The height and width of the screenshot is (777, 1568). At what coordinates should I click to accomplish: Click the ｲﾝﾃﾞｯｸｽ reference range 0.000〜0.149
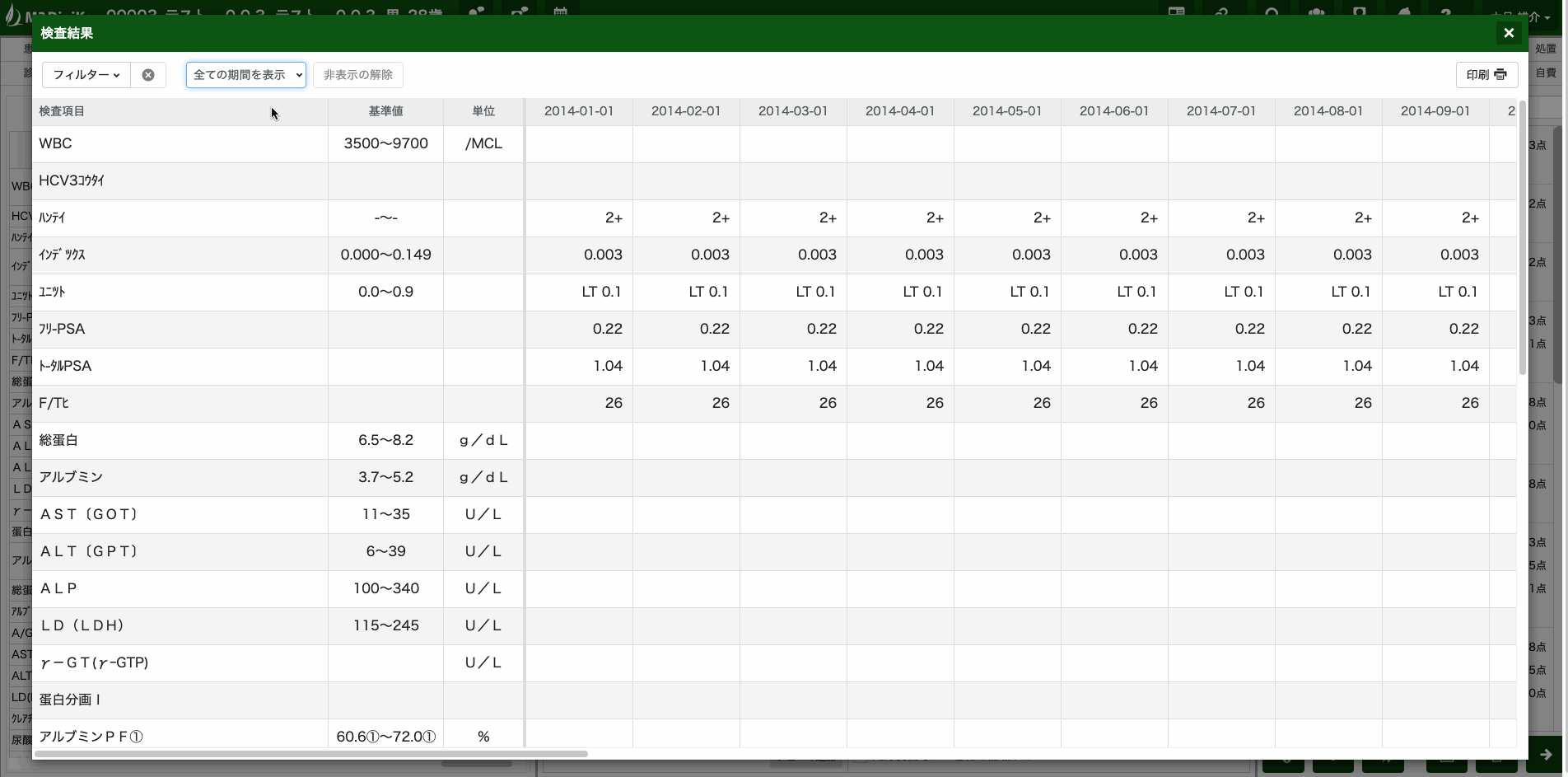pos(385,255)
